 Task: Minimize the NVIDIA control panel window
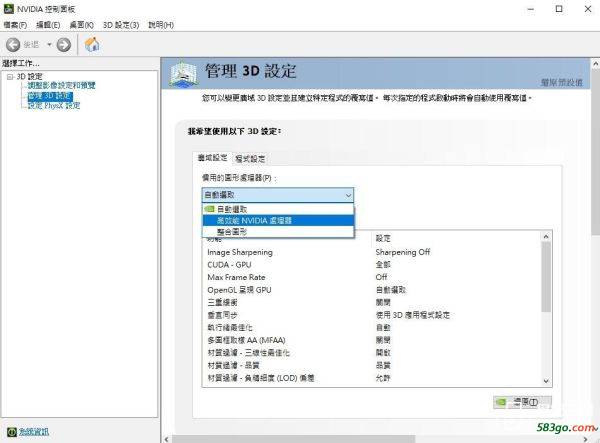point(530,9)
